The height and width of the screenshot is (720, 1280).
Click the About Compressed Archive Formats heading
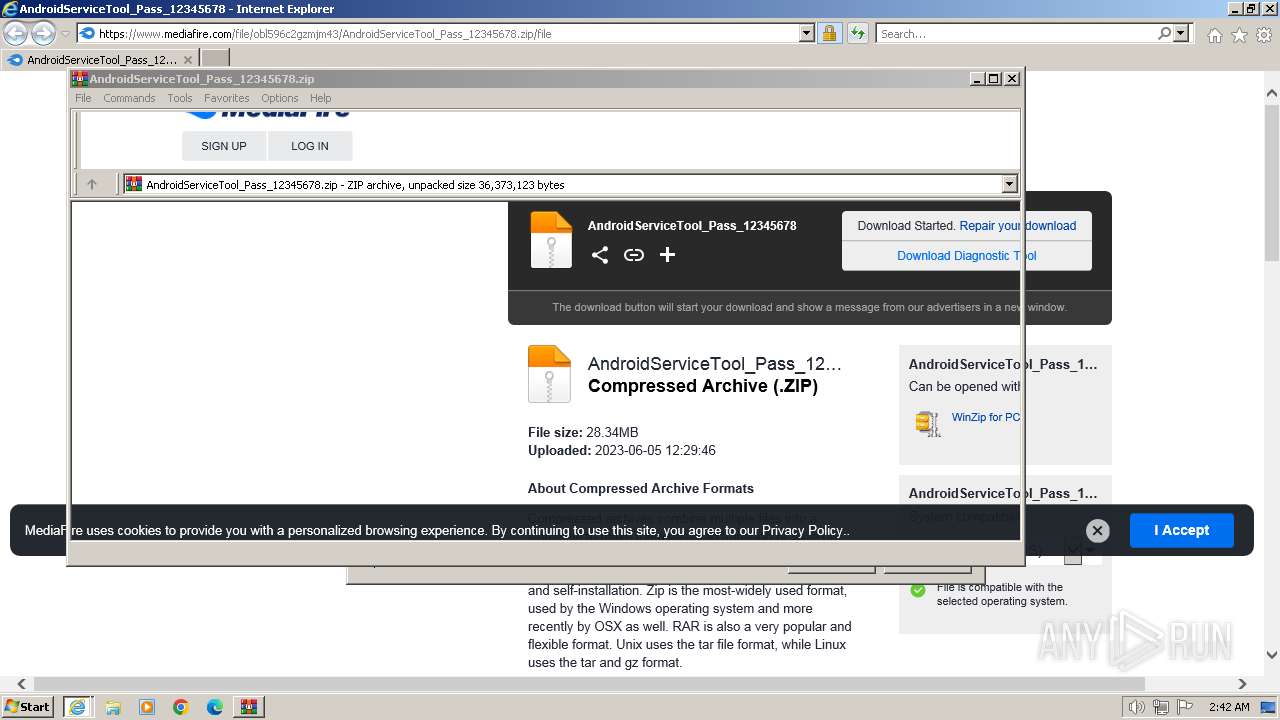[x=641, y=489]
